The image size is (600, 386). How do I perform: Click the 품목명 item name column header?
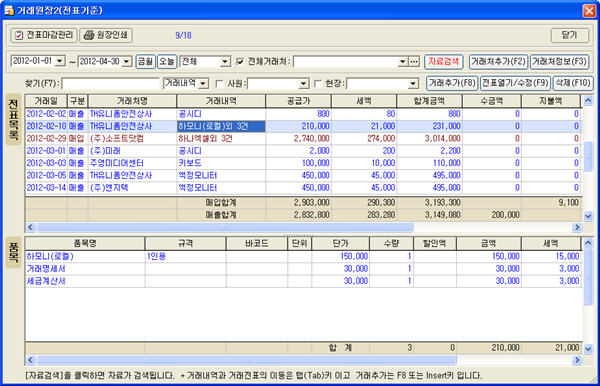85,243
